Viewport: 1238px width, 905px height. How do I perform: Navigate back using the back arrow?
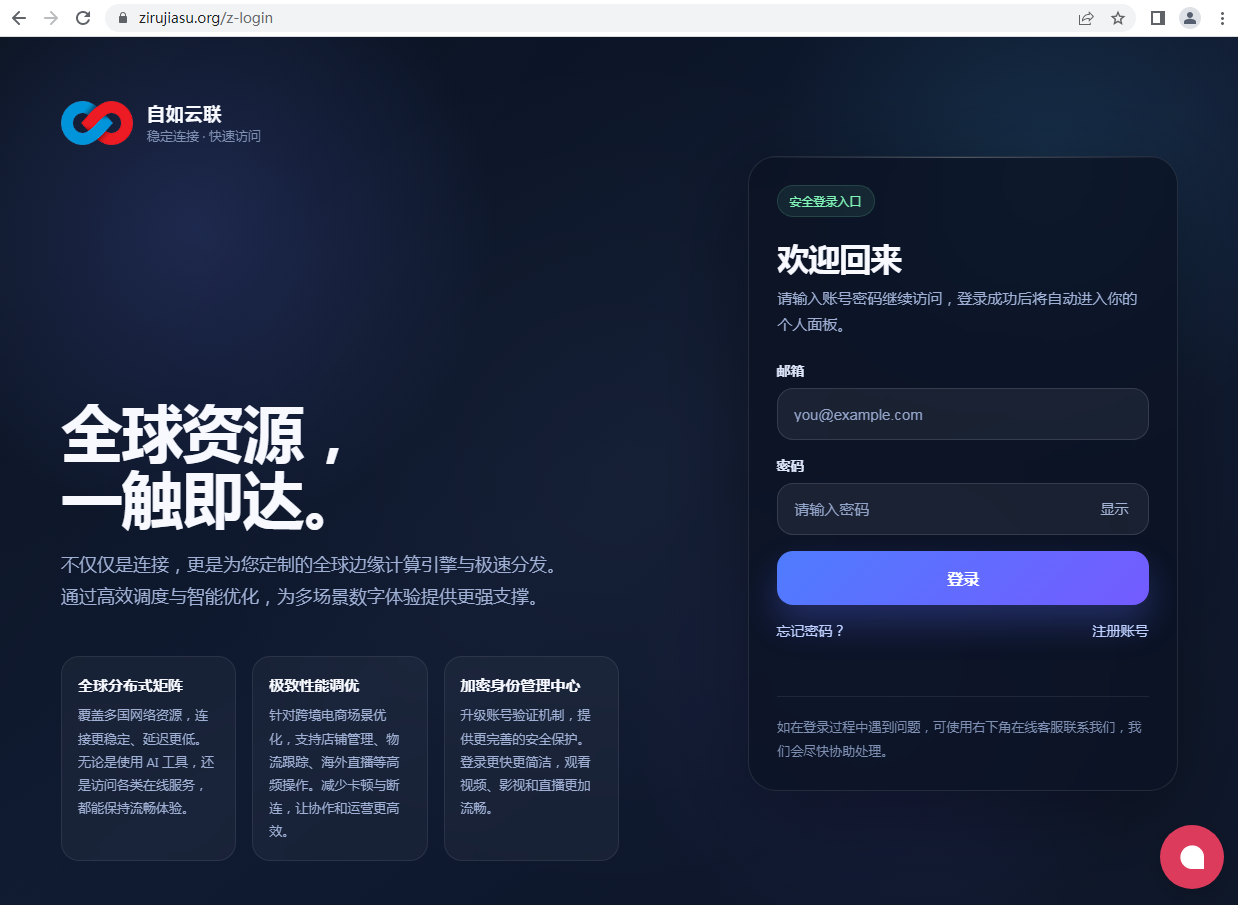tap(19, 17)
